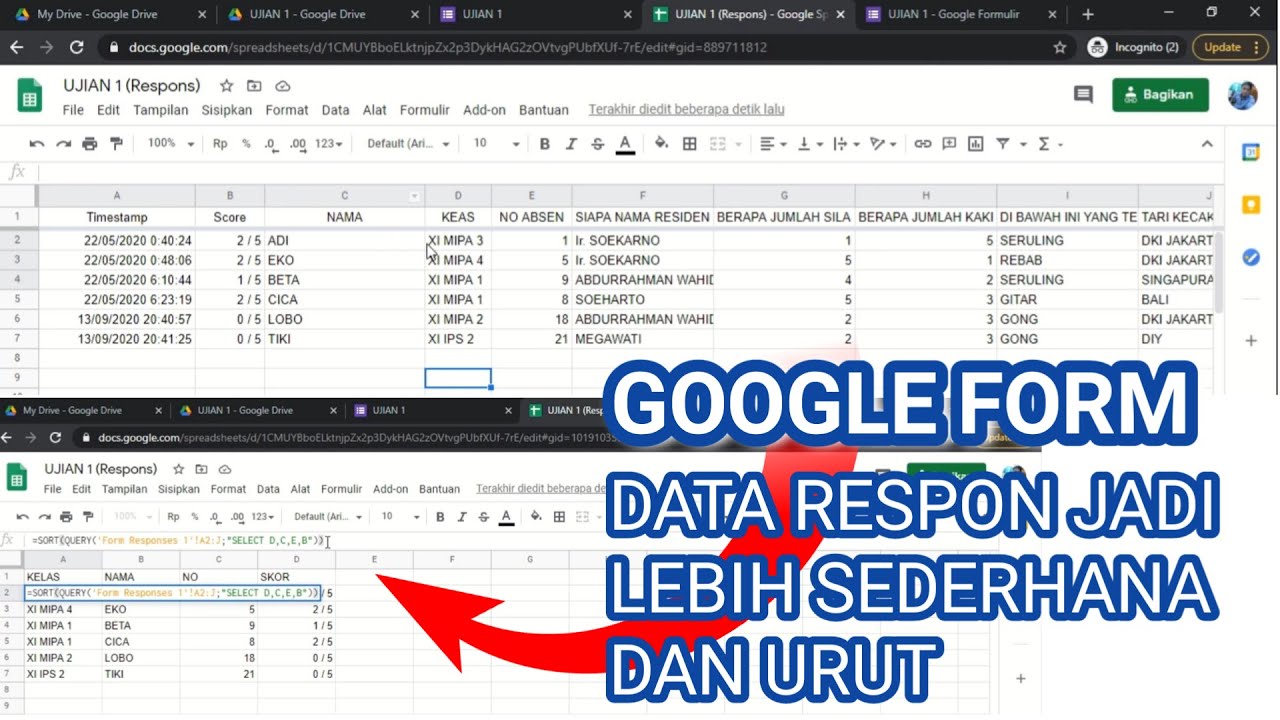Screen dimensions: 1280x720
Task: Open text rotation dropdown in upper toolbar
Action: (882, 144)
